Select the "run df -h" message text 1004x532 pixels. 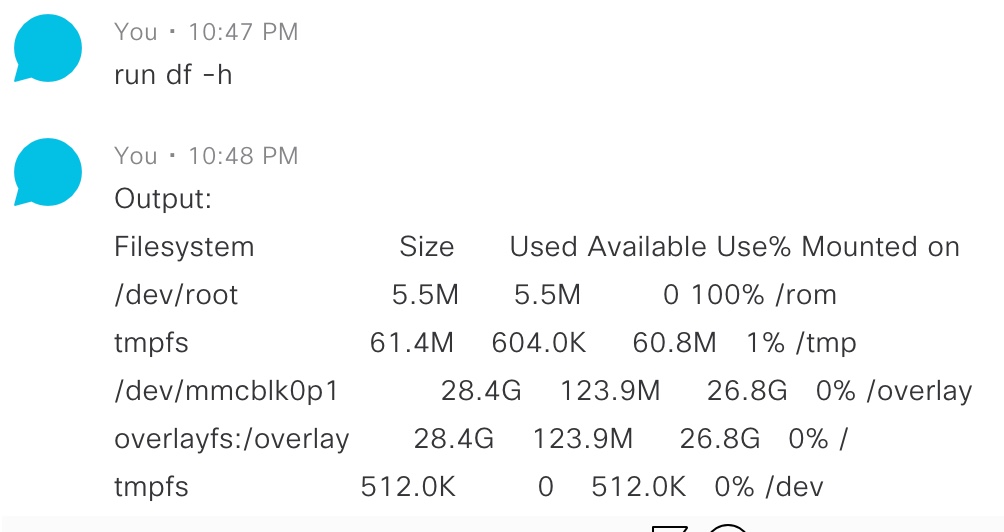pos(173,76)
